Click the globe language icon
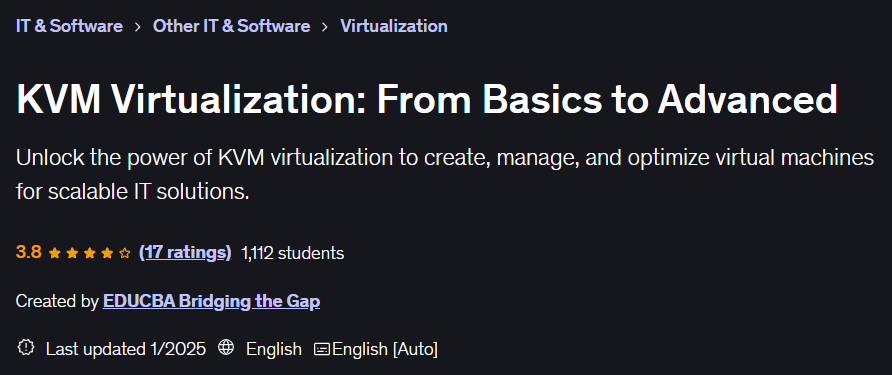 tap(226, 348)
